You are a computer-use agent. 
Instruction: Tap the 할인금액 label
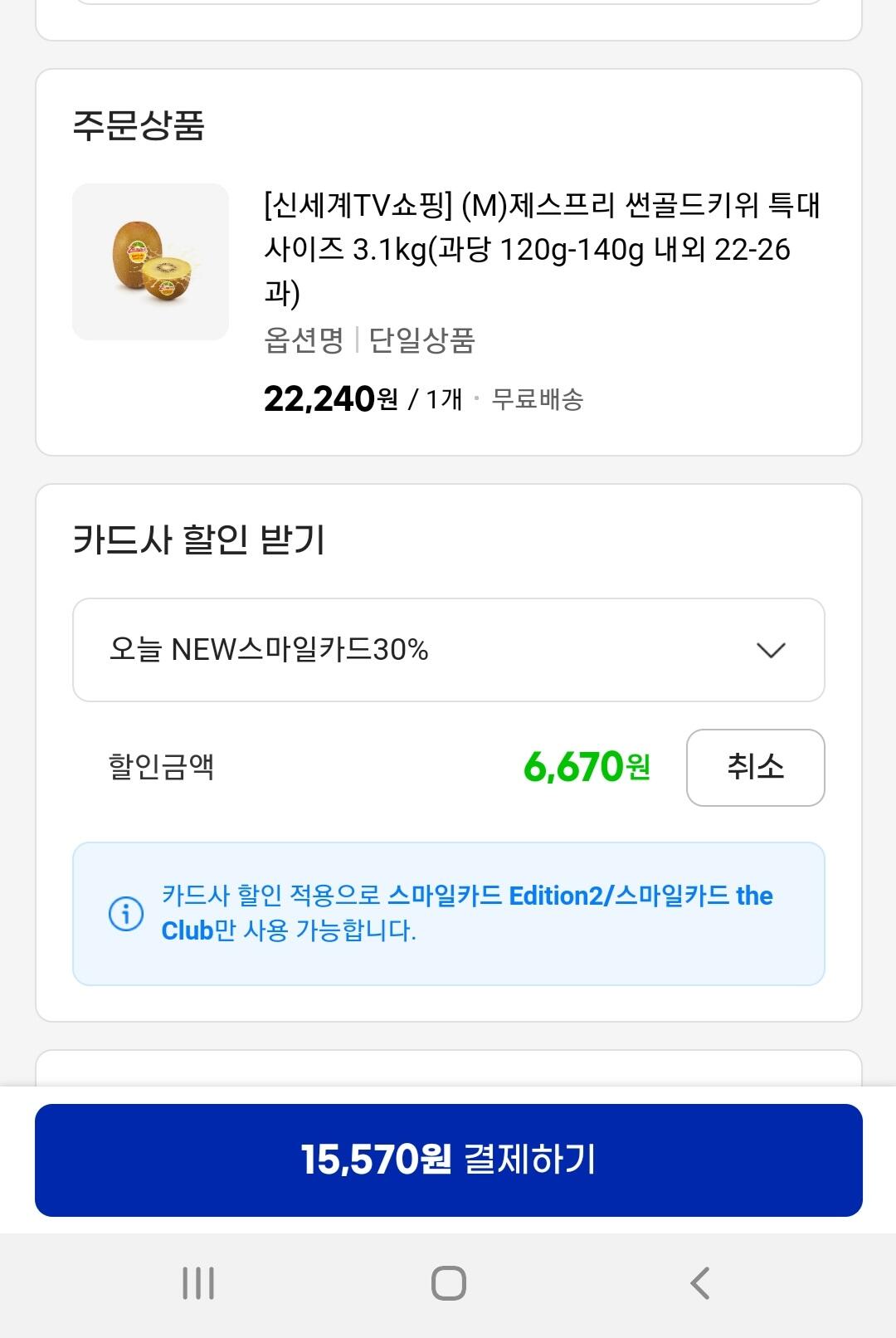point(162,766)
